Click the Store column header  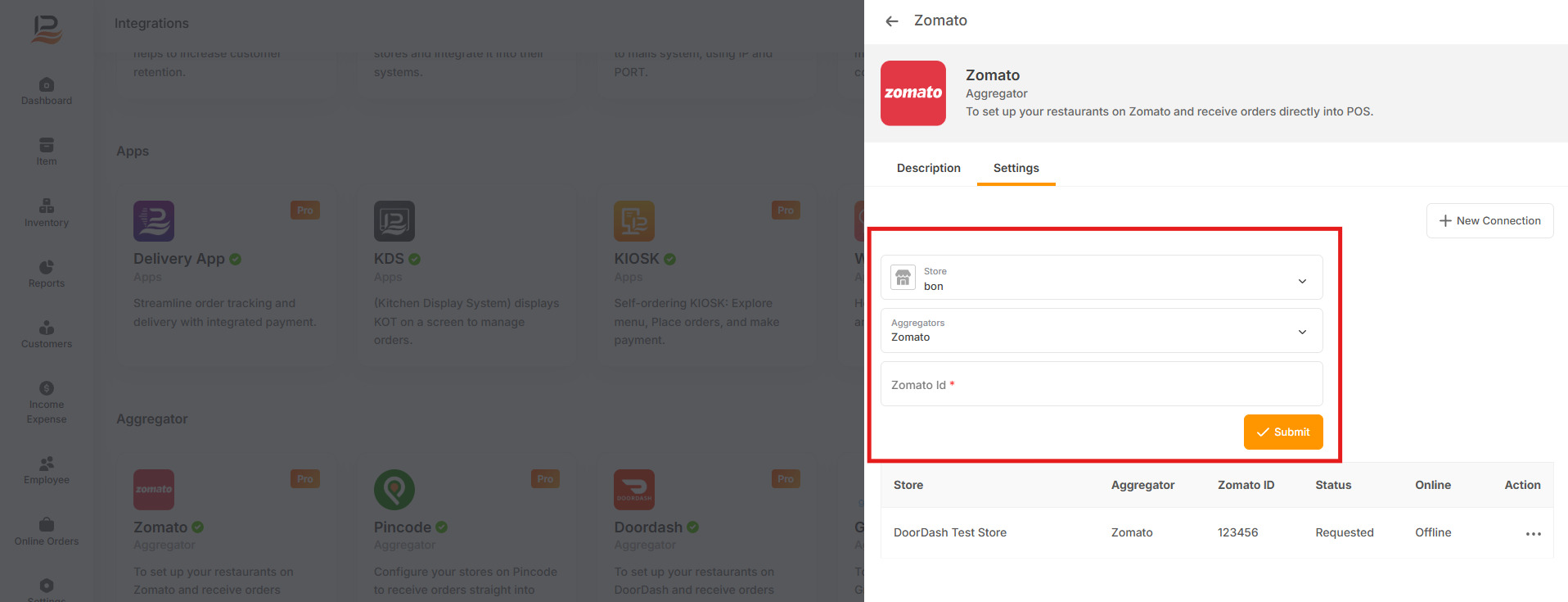(908, 485)
